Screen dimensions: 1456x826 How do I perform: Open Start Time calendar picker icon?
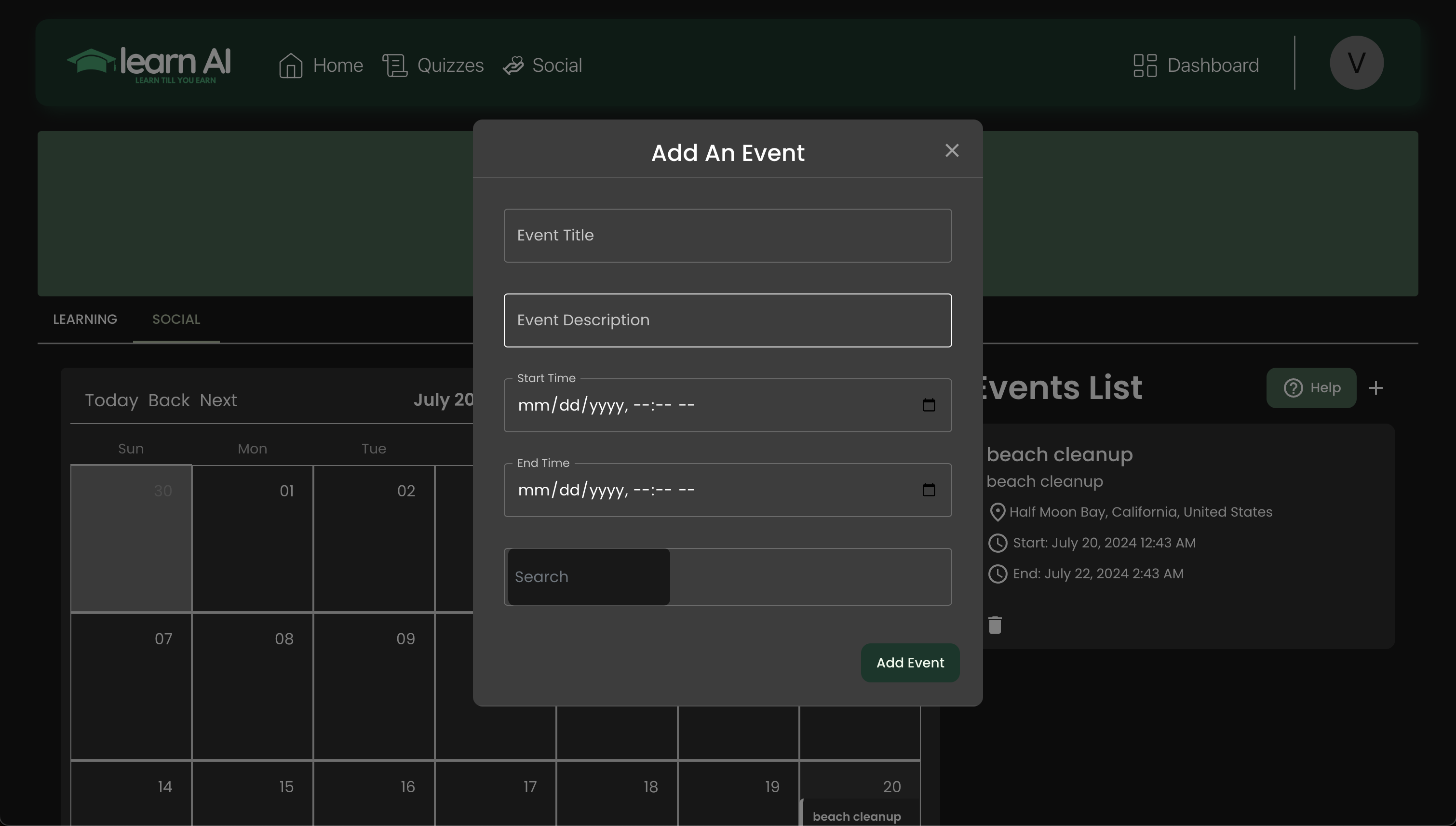928,405
